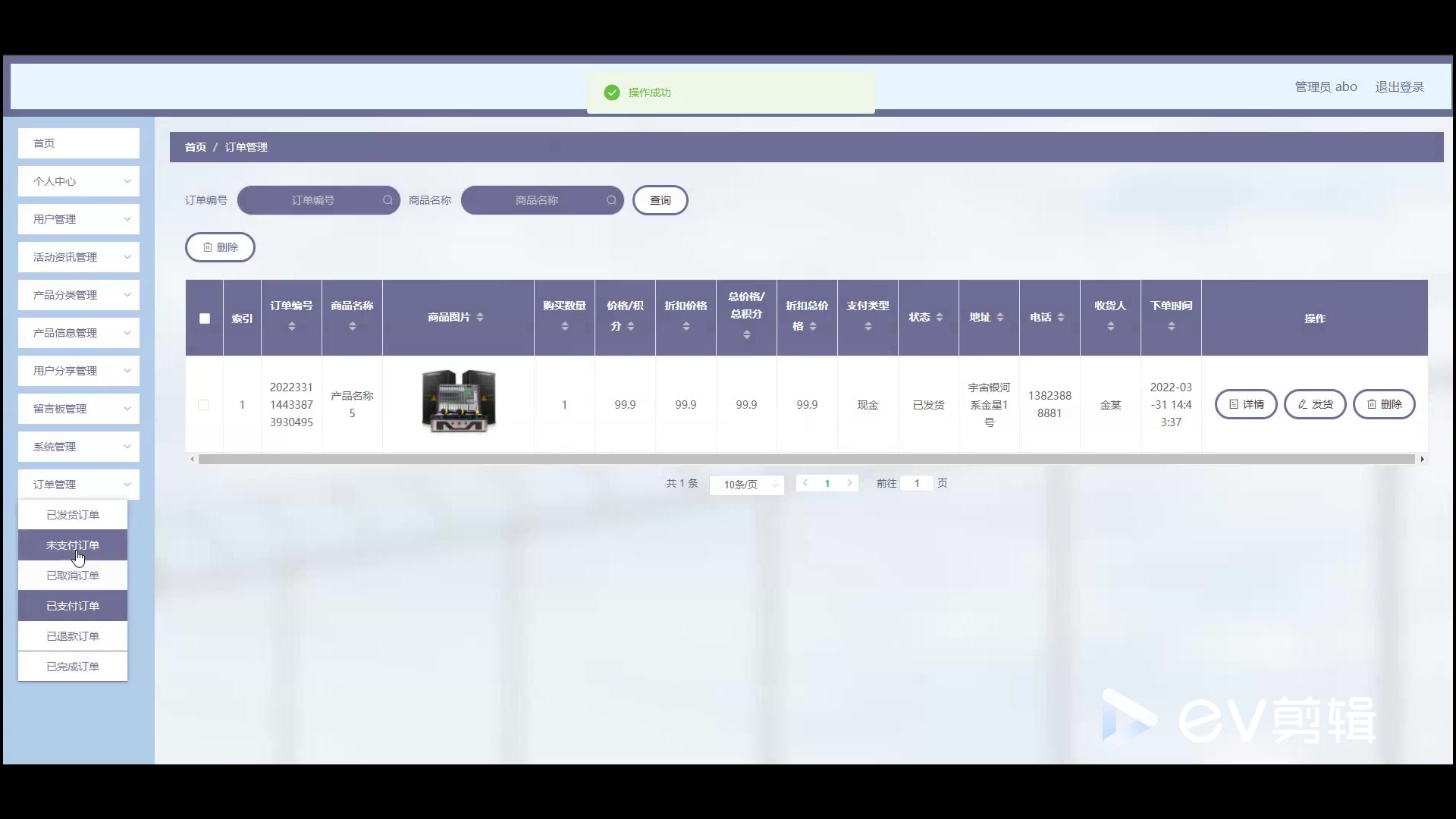Toggle select-all checkbox in table header
1456x819 pixels.
[x=205, y=318]
